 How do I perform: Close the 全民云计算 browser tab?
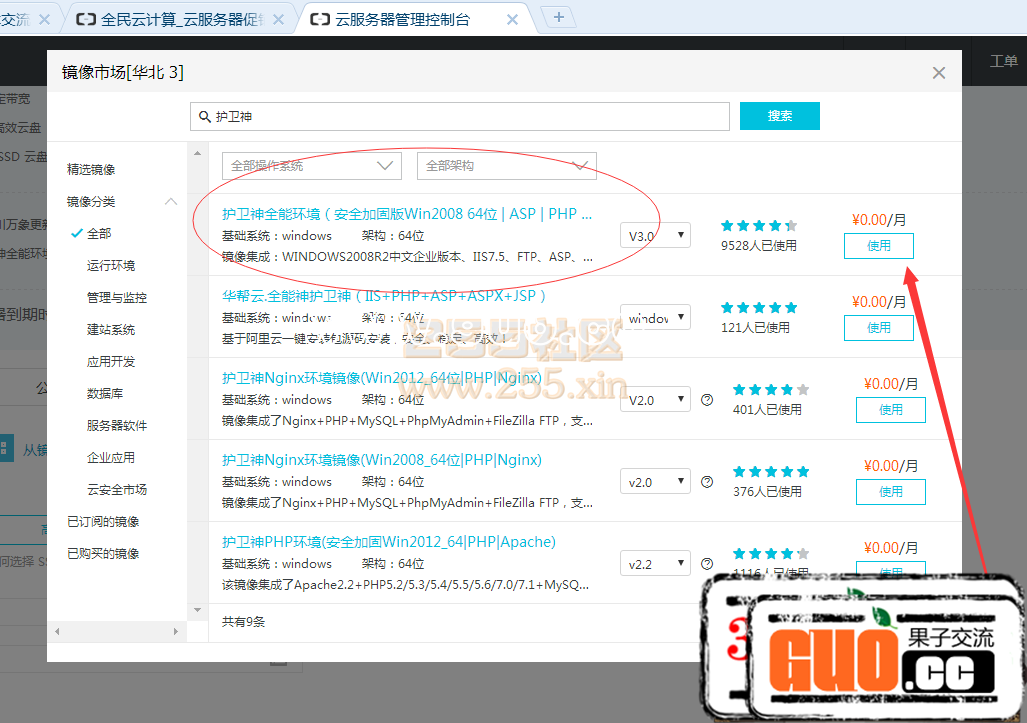click(x=280, y=19)
